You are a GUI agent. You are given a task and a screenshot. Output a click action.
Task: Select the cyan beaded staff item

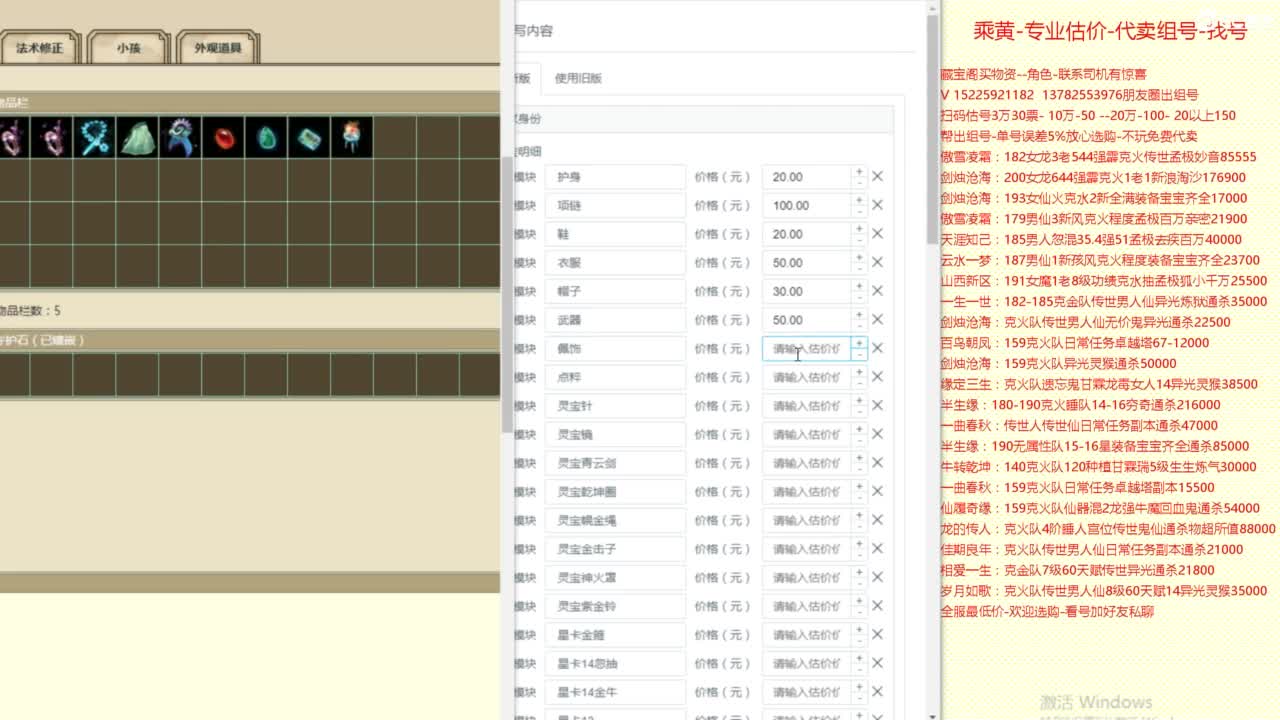pos(95,137)
